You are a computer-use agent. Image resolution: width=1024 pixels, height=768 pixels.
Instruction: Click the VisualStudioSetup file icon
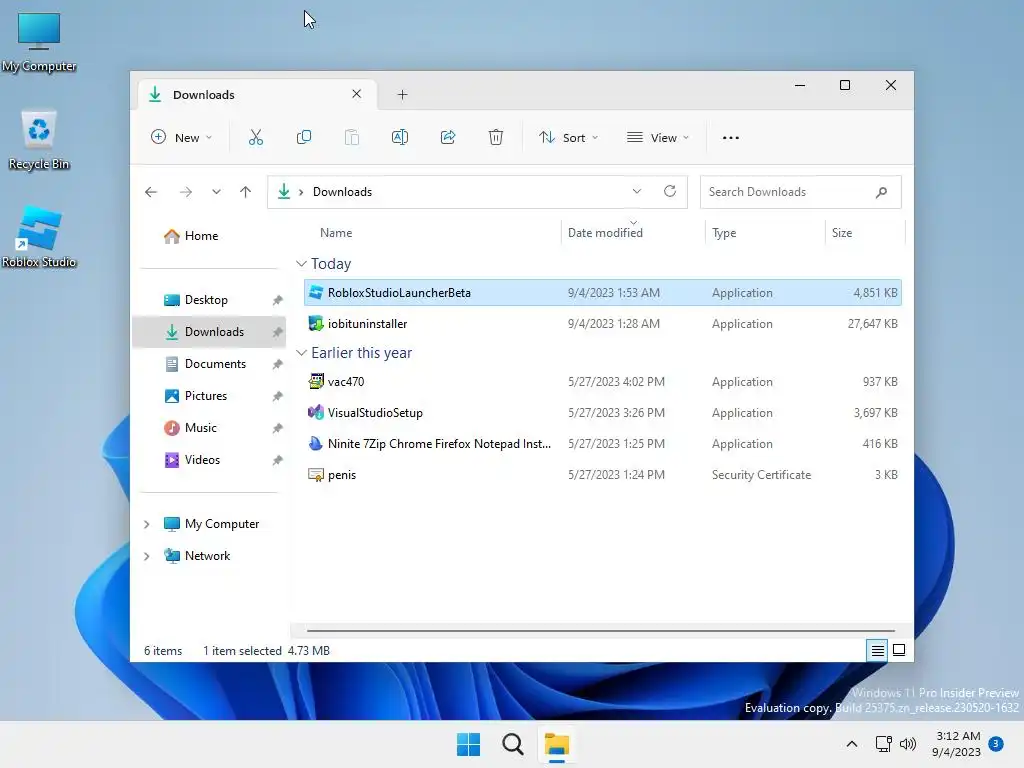coord(316,413)
